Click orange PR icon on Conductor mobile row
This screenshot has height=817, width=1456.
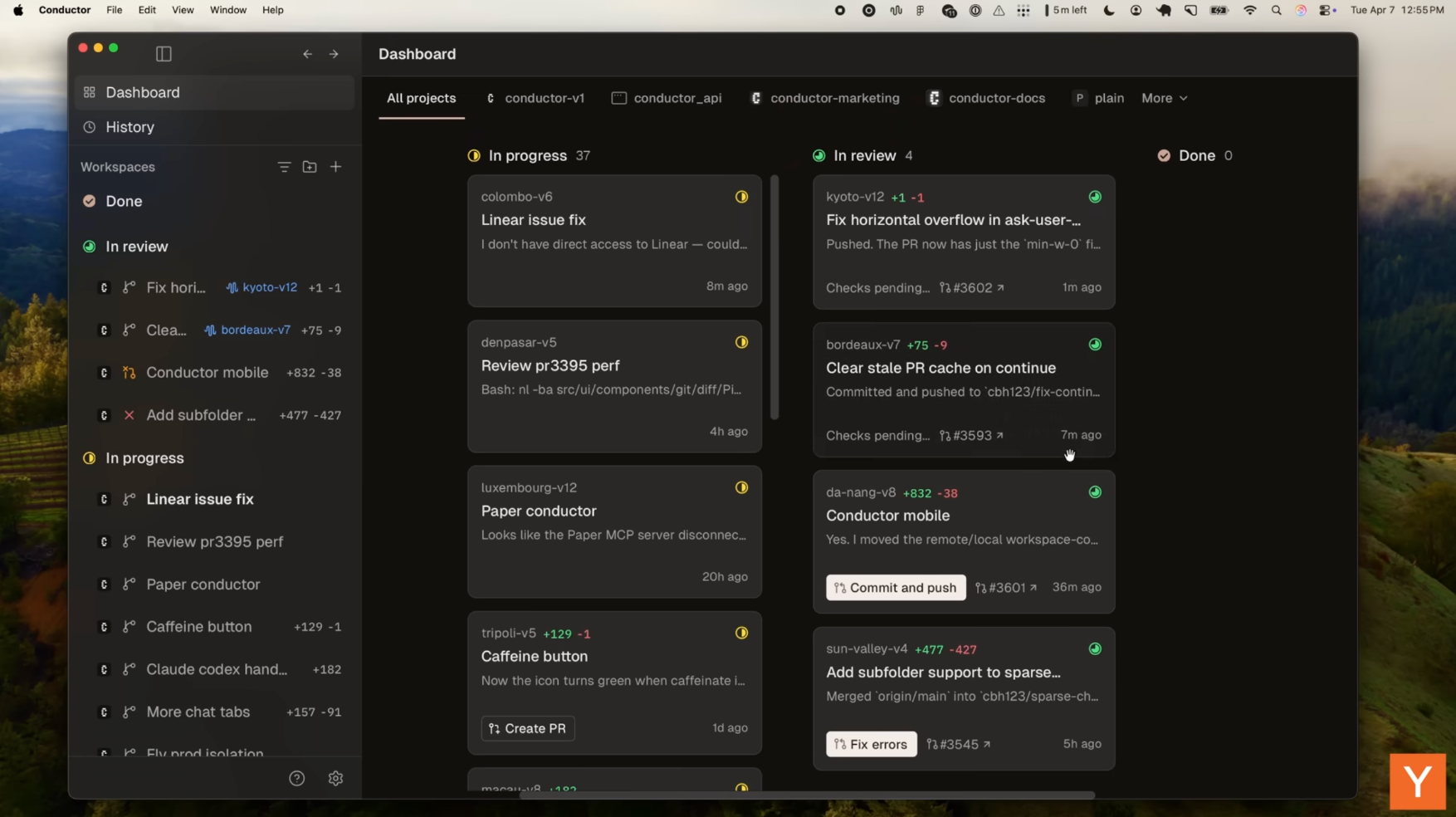pyautogui.click(x=129, y=373)
